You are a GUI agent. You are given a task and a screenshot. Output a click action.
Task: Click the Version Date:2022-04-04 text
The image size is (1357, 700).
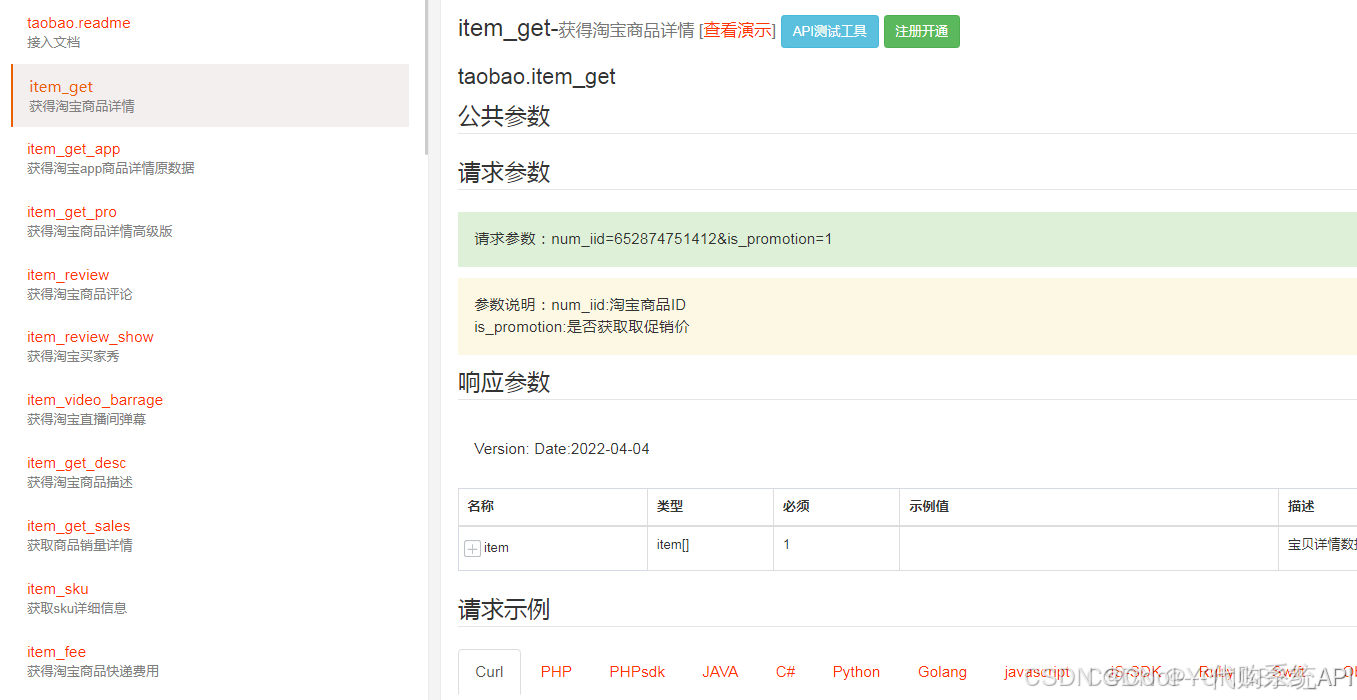coord(562,449)
